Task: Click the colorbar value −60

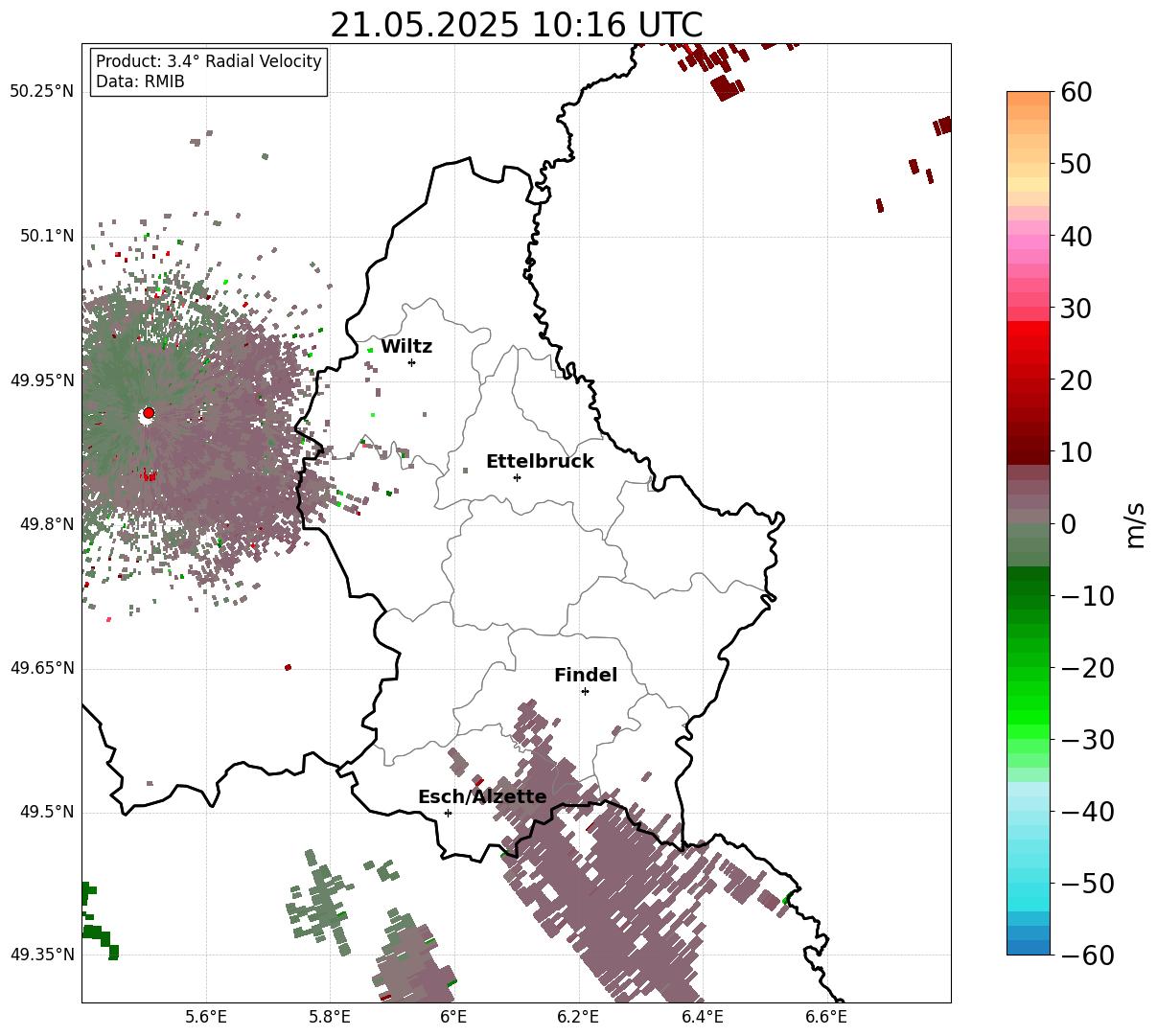Action: tap(1087, 955)
